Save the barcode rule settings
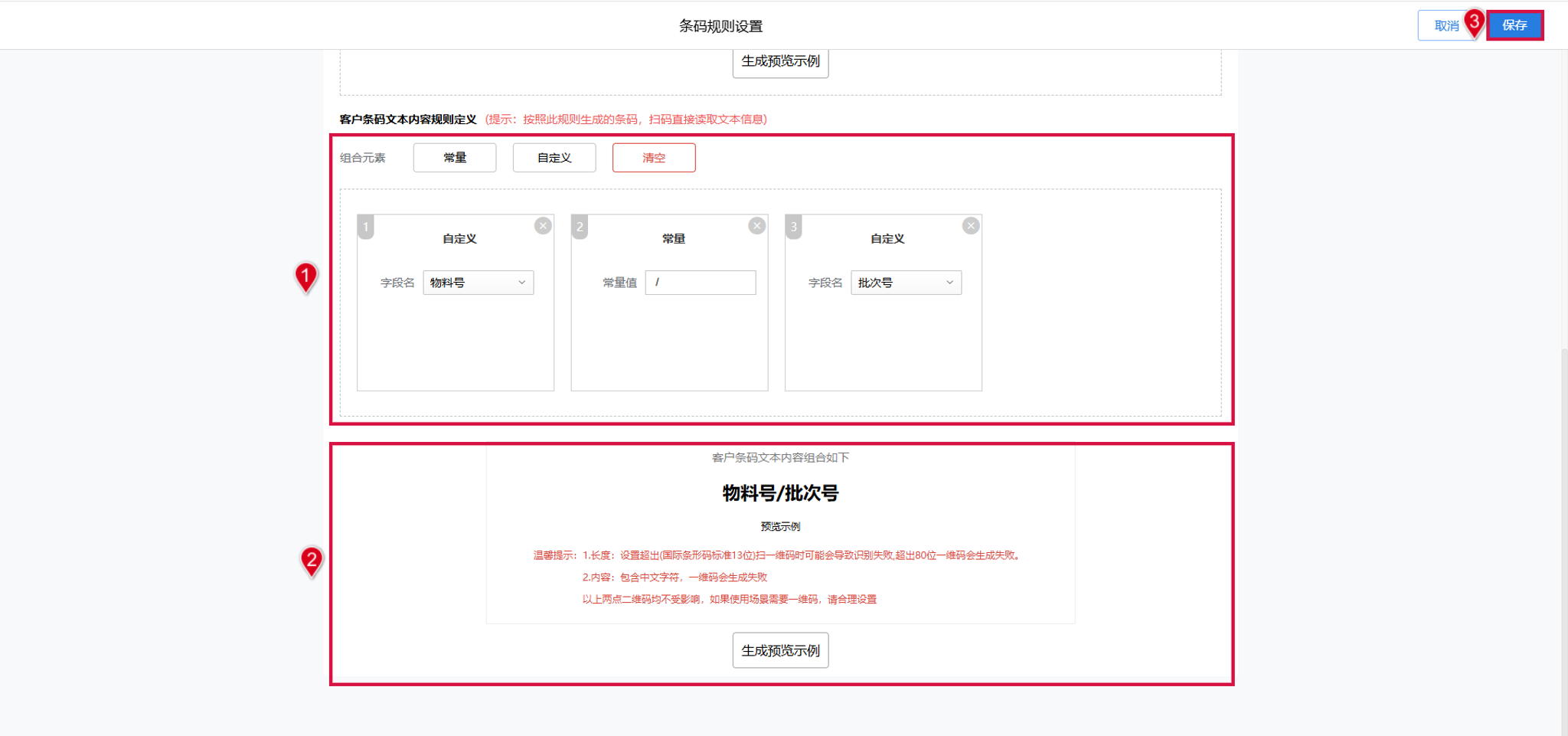The image size is (1568, 736). click(x=1514, y=25)
